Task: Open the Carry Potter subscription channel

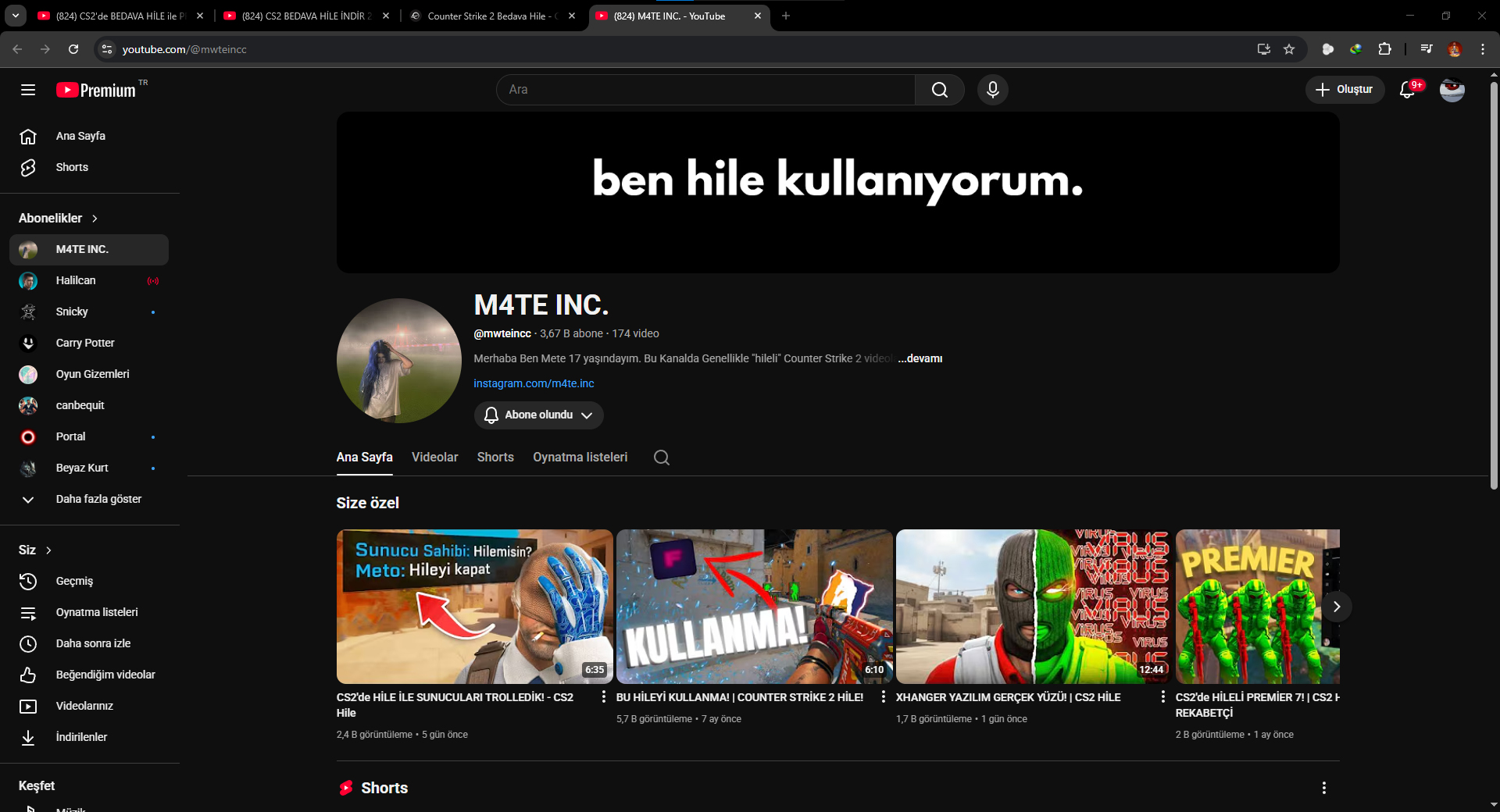Action: click(x=89, y=343)
